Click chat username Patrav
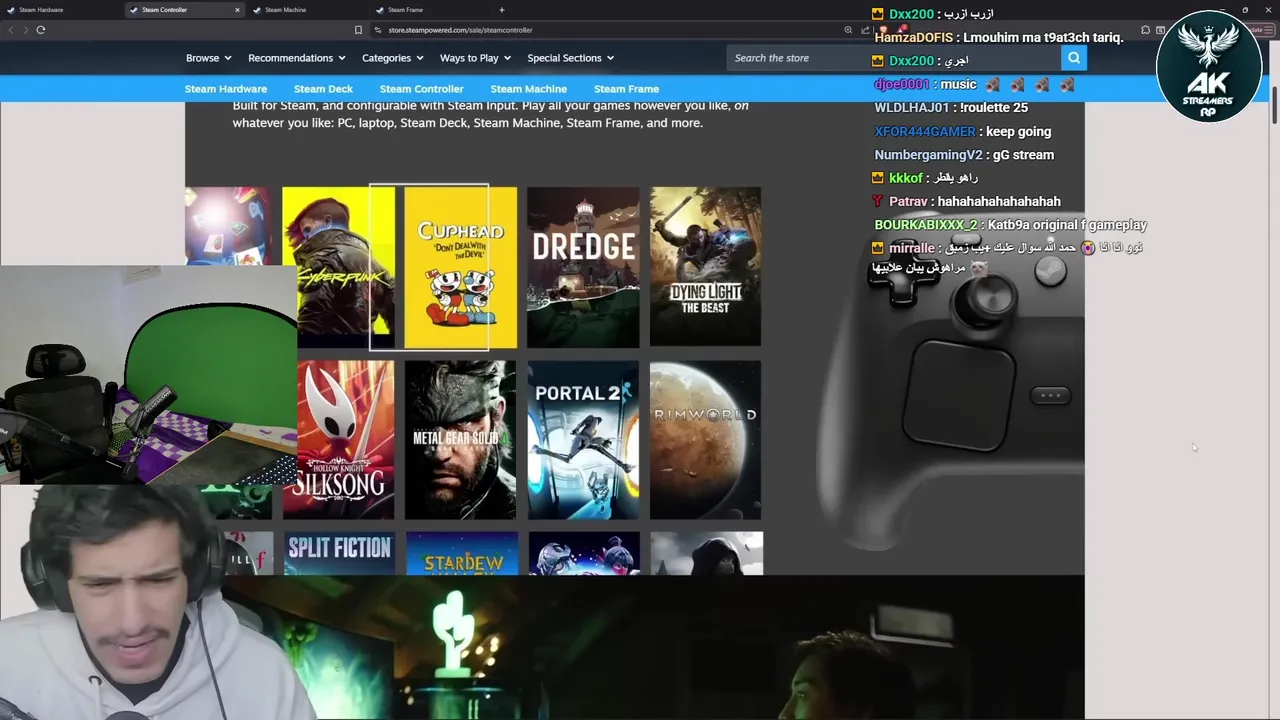Viewport: 1280px width, 720px height. [909, 201]
